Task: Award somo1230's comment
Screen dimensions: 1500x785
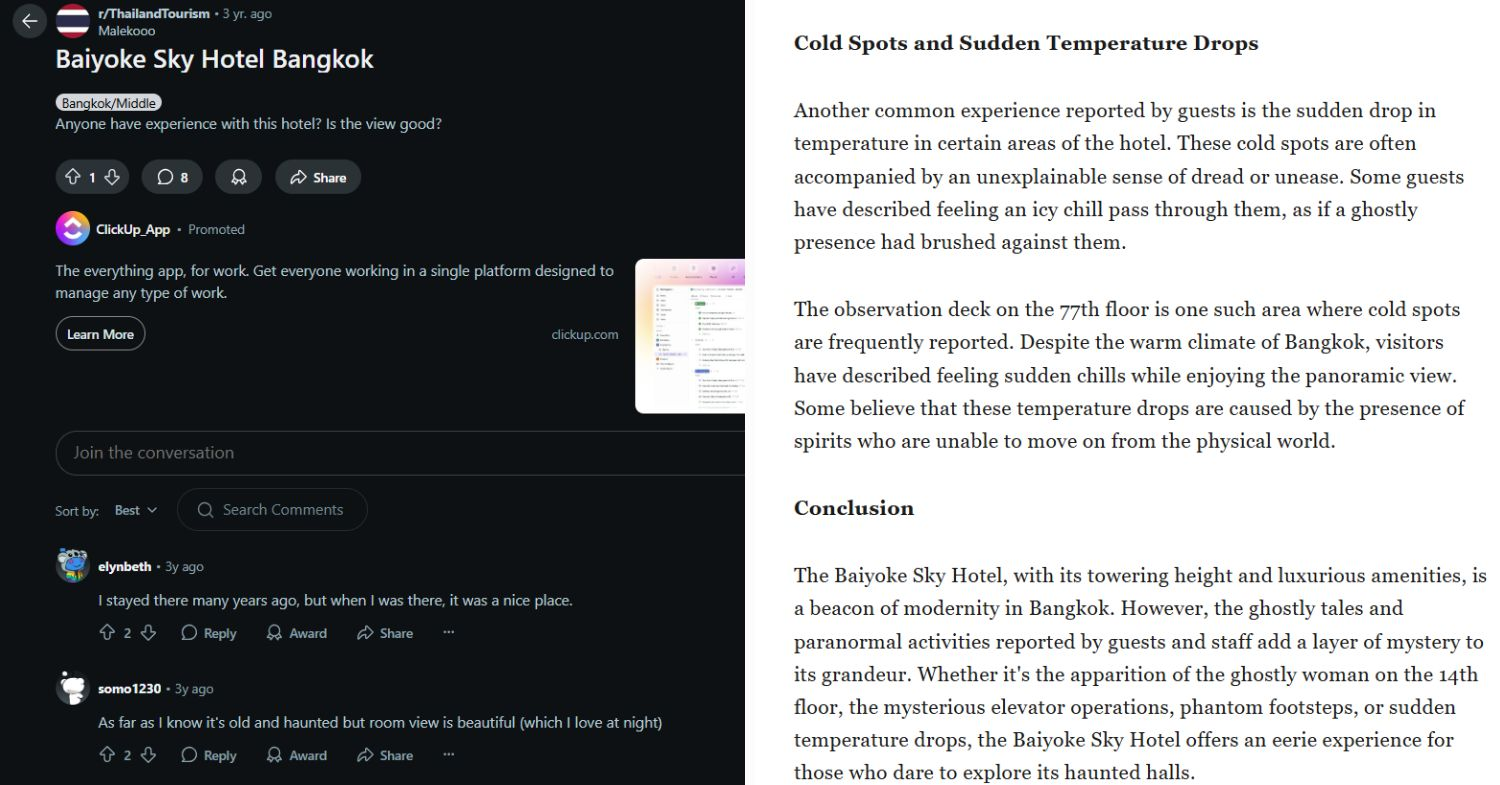Action: (x=297, y=755)
